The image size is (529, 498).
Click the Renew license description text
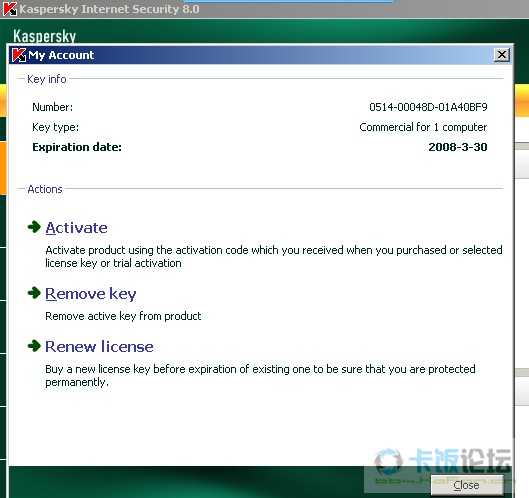click(x=260, y=376)
